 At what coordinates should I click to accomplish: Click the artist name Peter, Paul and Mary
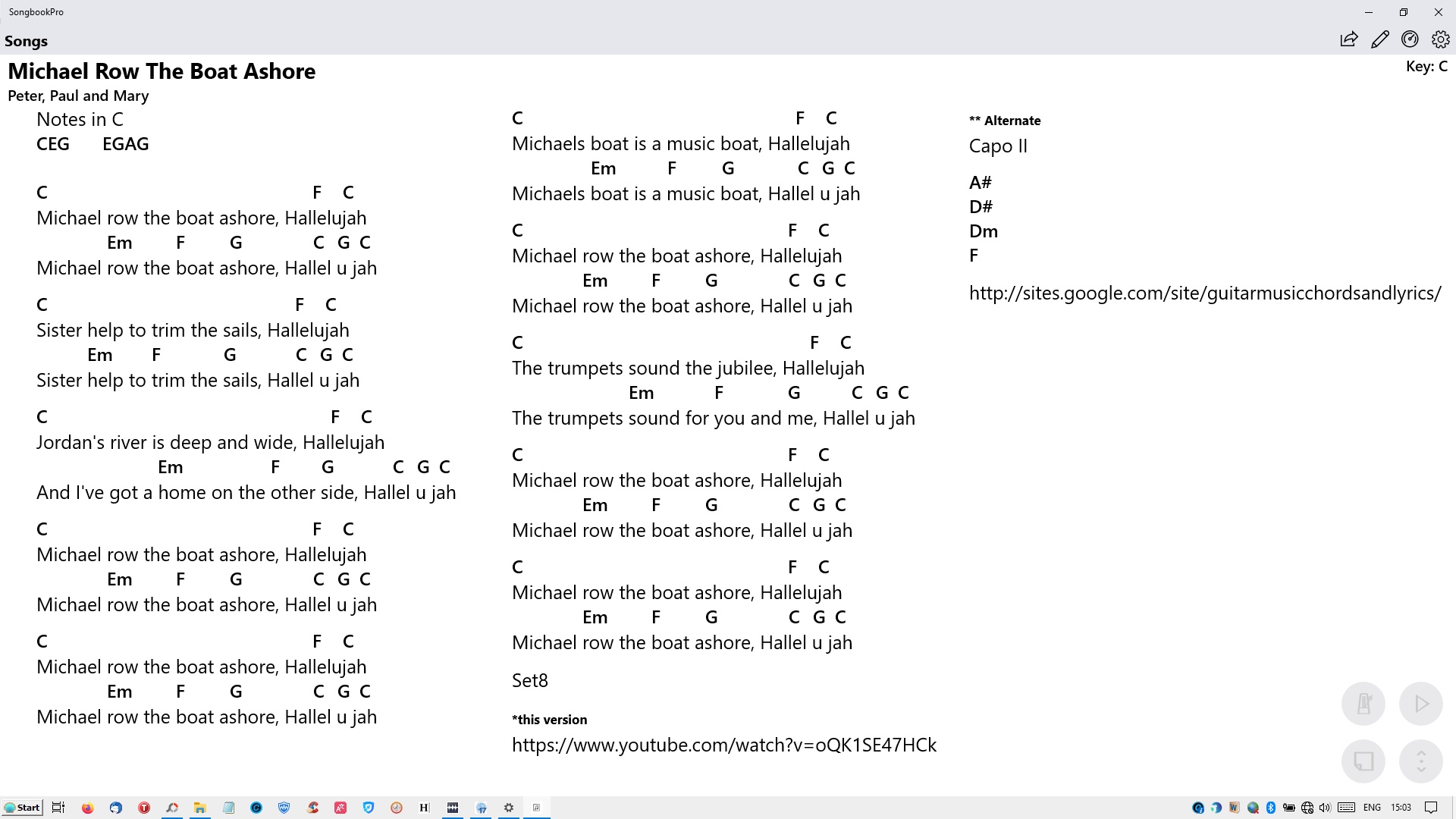[78, 96]
